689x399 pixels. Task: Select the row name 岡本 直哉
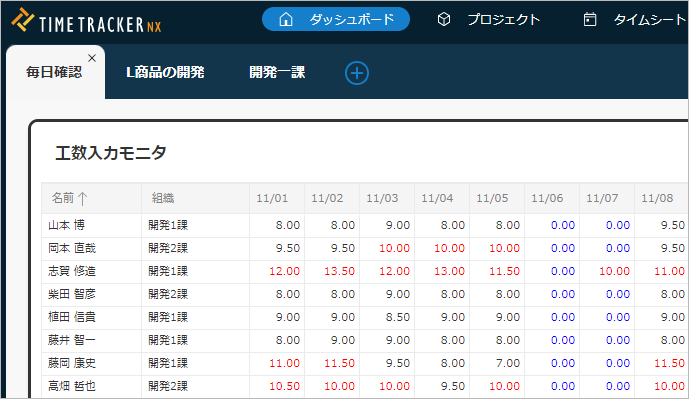pos(72,248)
